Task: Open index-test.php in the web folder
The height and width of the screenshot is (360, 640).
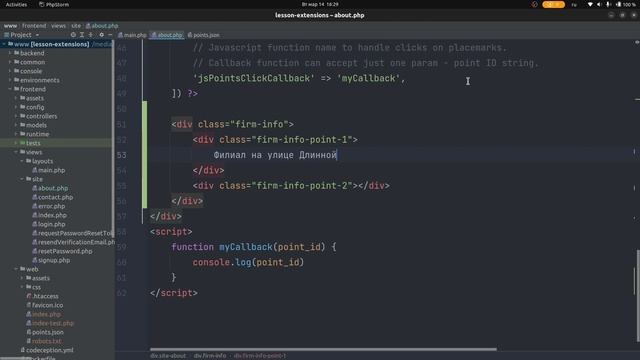Action: pos(50,323)
